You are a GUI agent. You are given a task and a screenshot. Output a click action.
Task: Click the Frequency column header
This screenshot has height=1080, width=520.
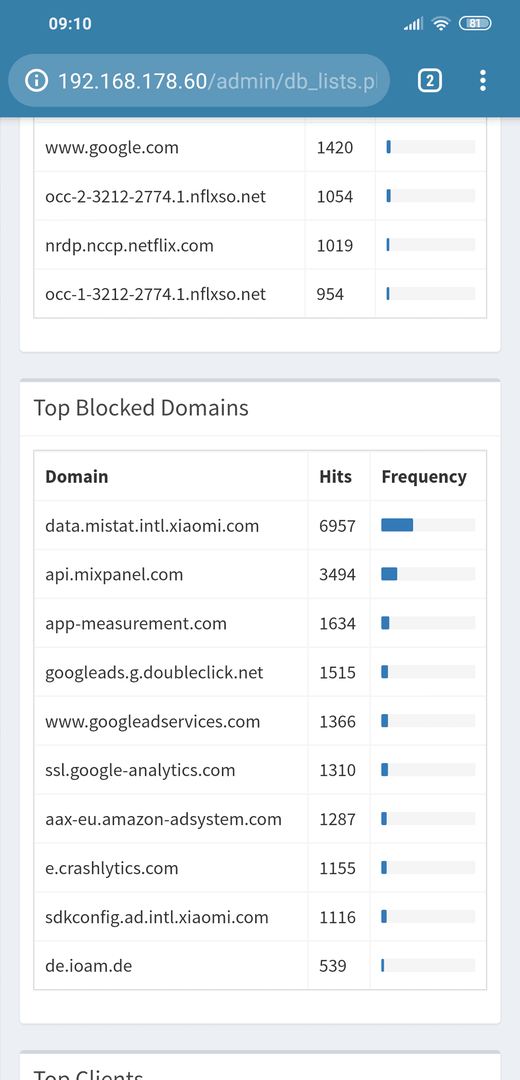424,477
